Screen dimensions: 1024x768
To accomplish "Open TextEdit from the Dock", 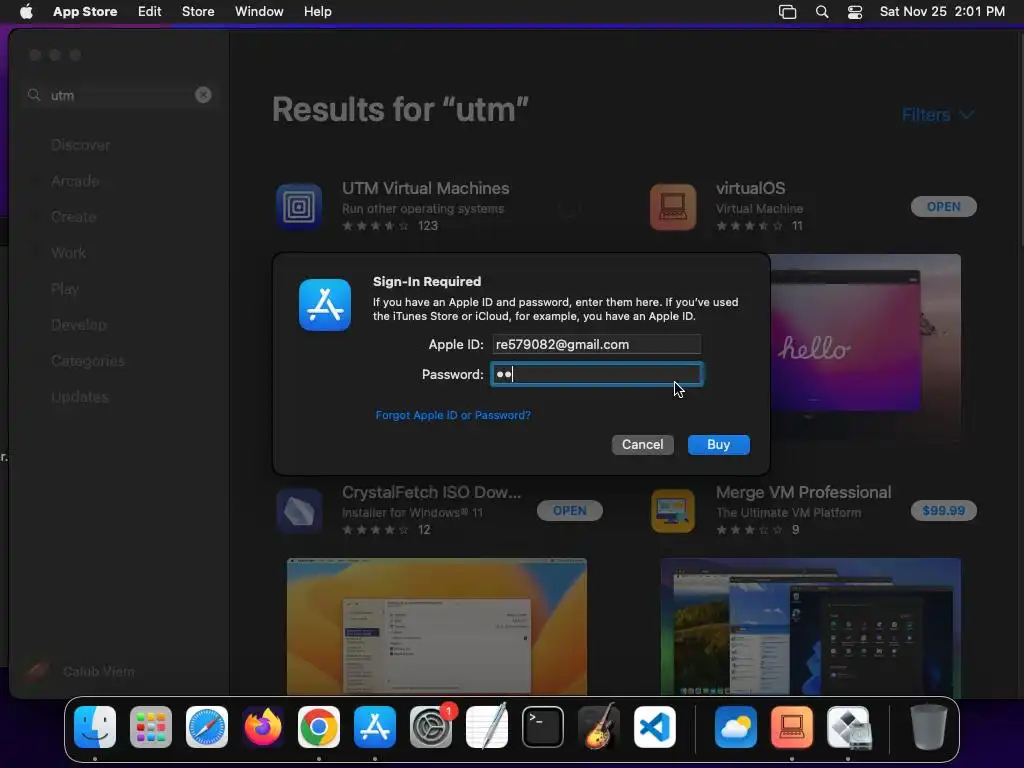I will coord(487,727).
